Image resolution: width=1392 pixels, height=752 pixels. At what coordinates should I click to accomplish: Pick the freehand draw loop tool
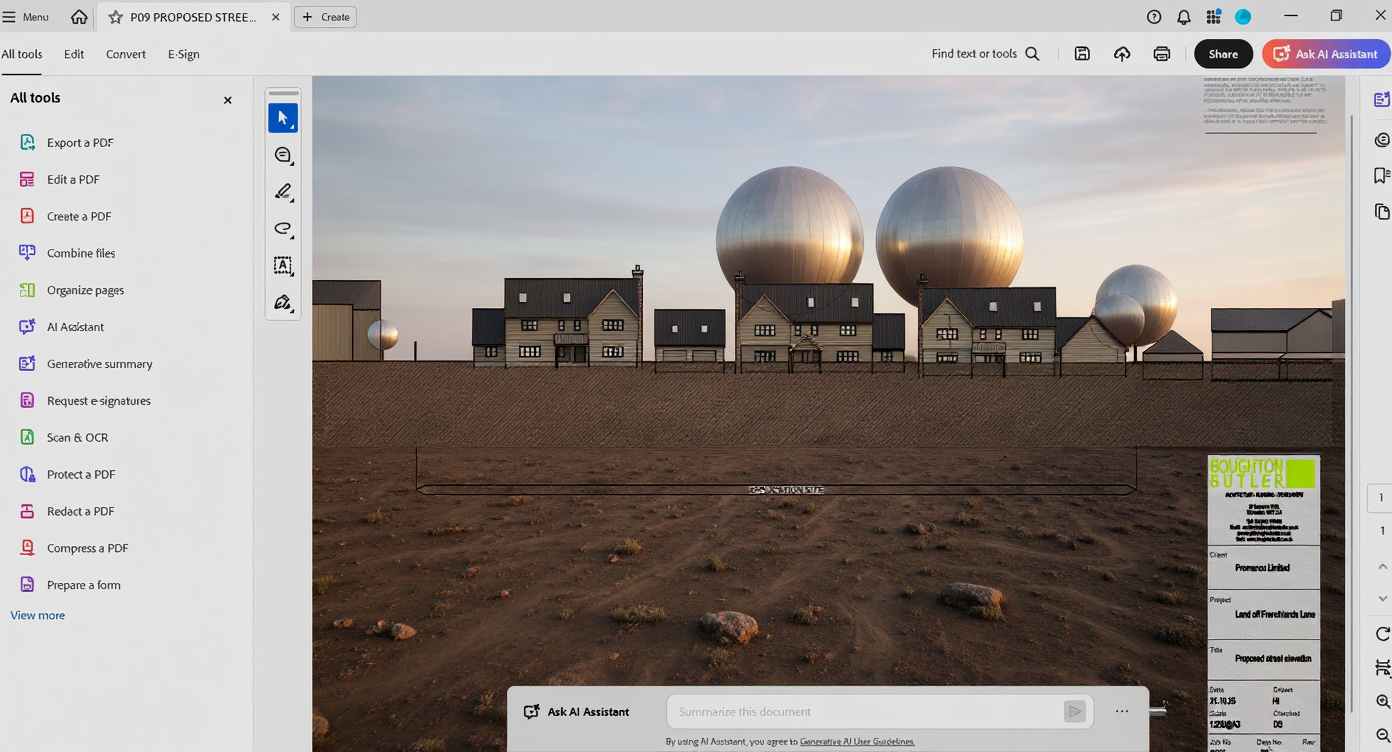point(283,229)
